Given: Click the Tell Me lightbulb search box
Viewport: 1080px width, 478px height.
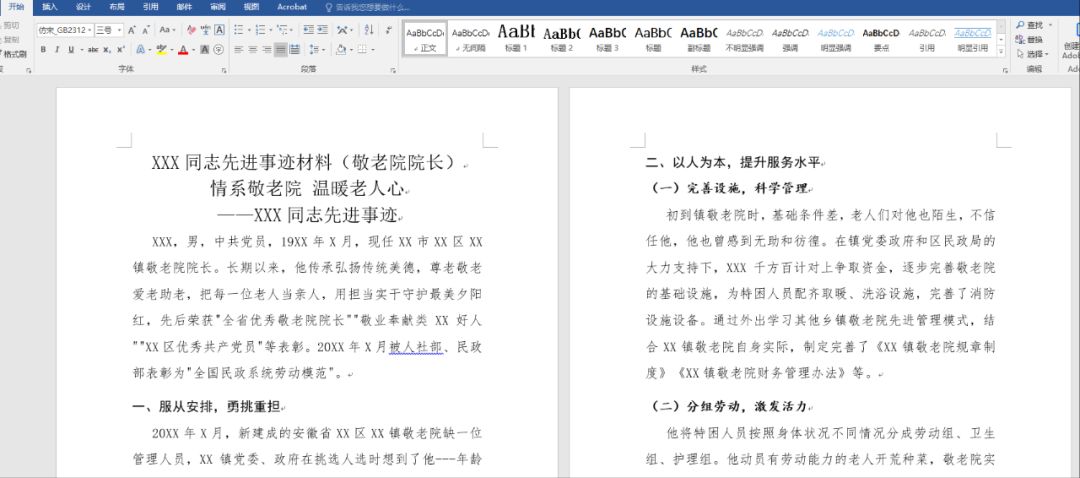Looking at the screenshot, I should tap(368, 8).
